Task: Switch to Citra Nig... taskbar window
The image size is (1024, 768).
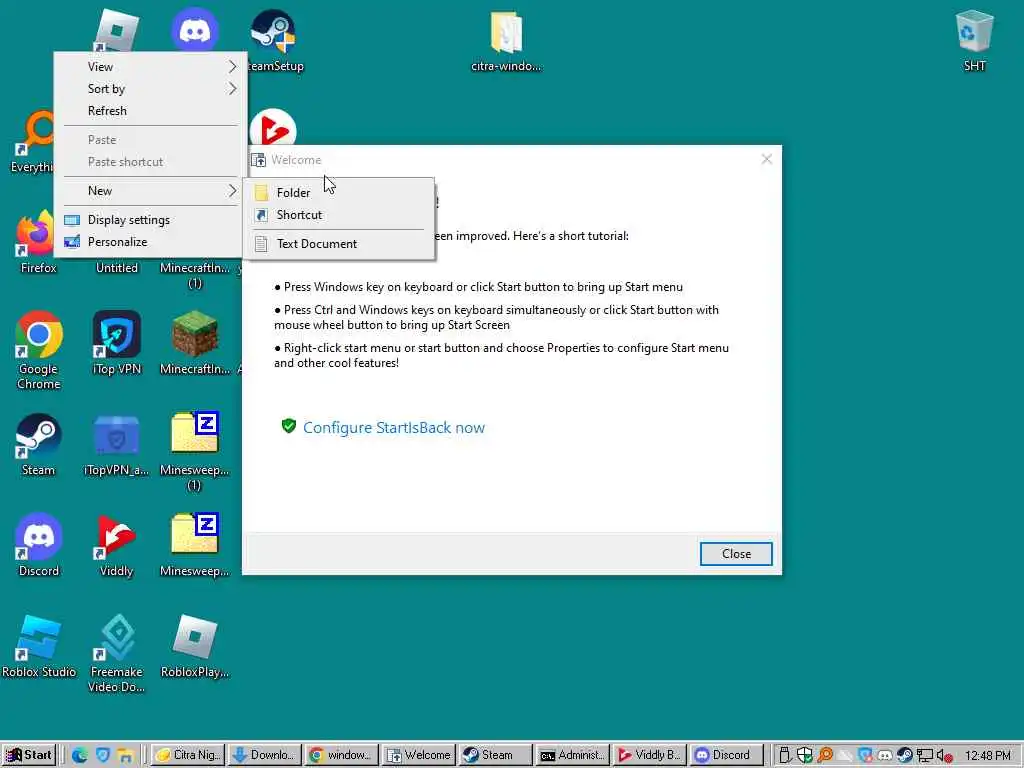Action: [x=189, y=756]
